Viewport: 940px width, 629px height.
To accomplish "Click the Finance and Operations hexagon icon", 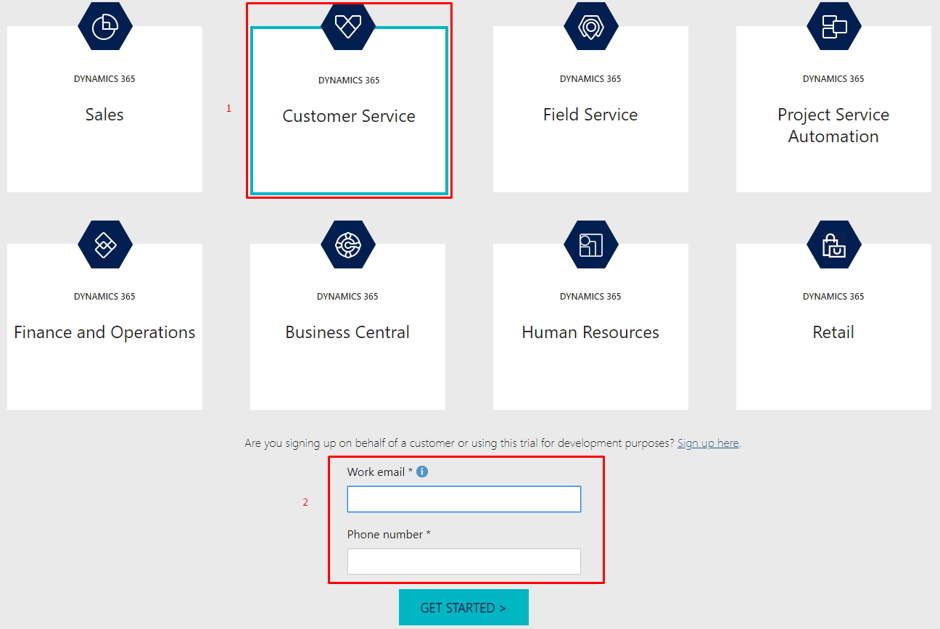I will pos(105,245).
